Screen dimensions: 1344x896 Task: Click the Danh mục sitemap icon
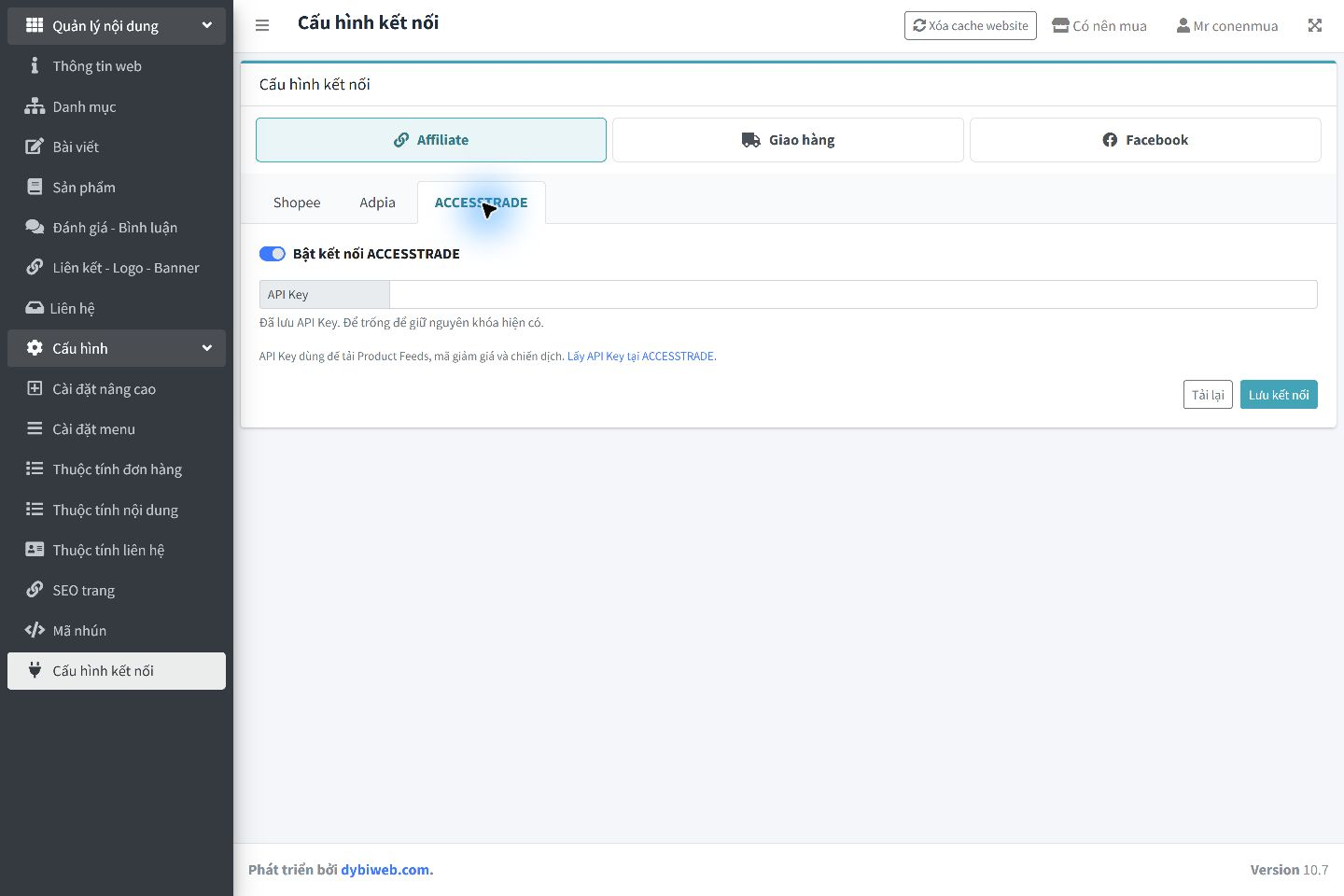tap(35, 105)
